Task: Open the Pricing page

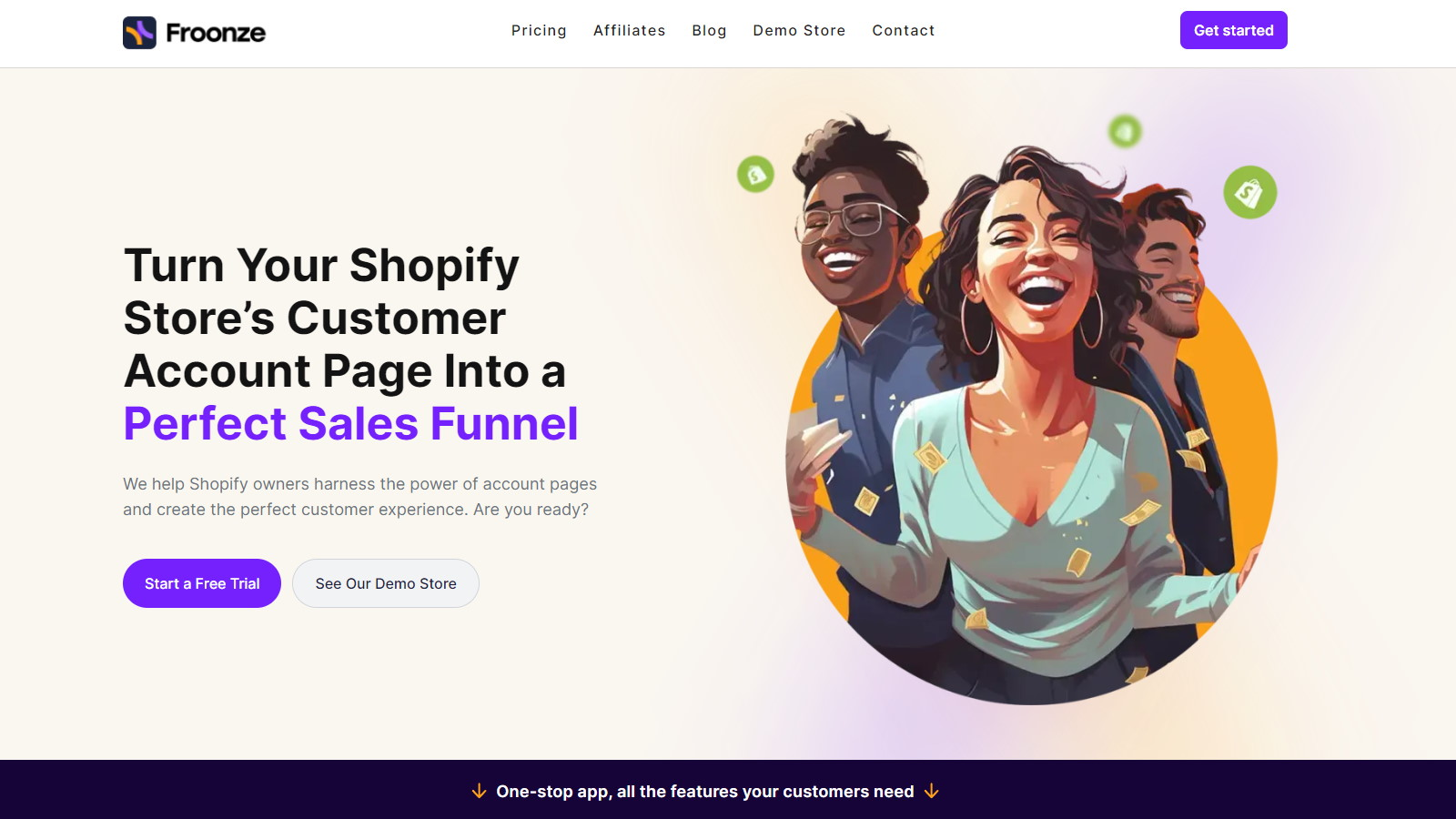Action: [539, 30]
